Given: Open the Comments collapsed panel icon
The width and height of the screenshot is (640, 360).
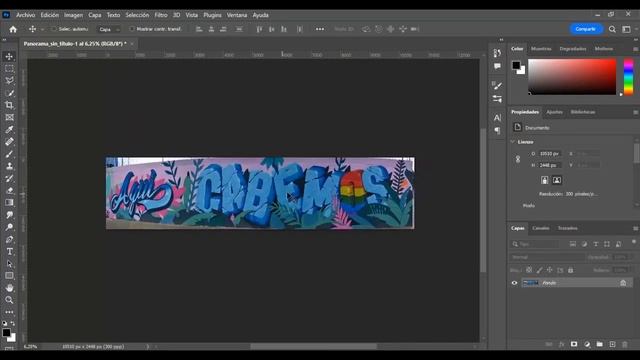Looking at the screenshot, I should pyautogui.click(x=497, y=66).
